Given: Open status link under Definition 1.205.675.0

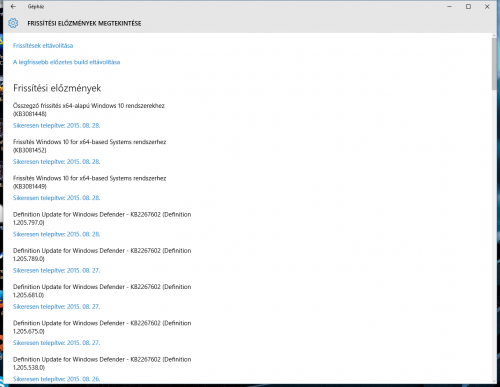Looking at the screenshot, I should click(x=56, y=343).
